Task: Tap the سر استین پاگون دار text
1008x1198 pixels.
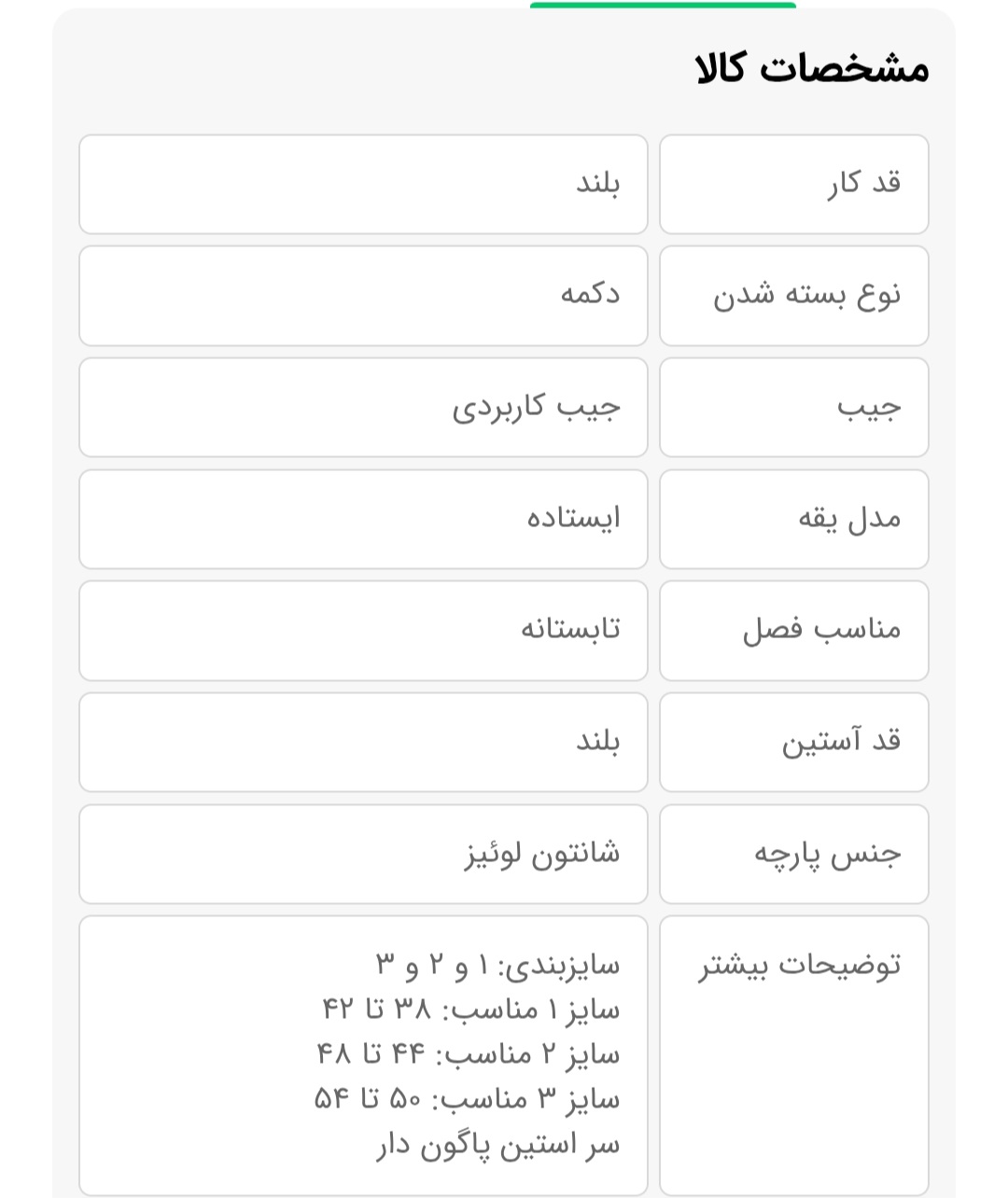Action: (x=498, y=1145)
